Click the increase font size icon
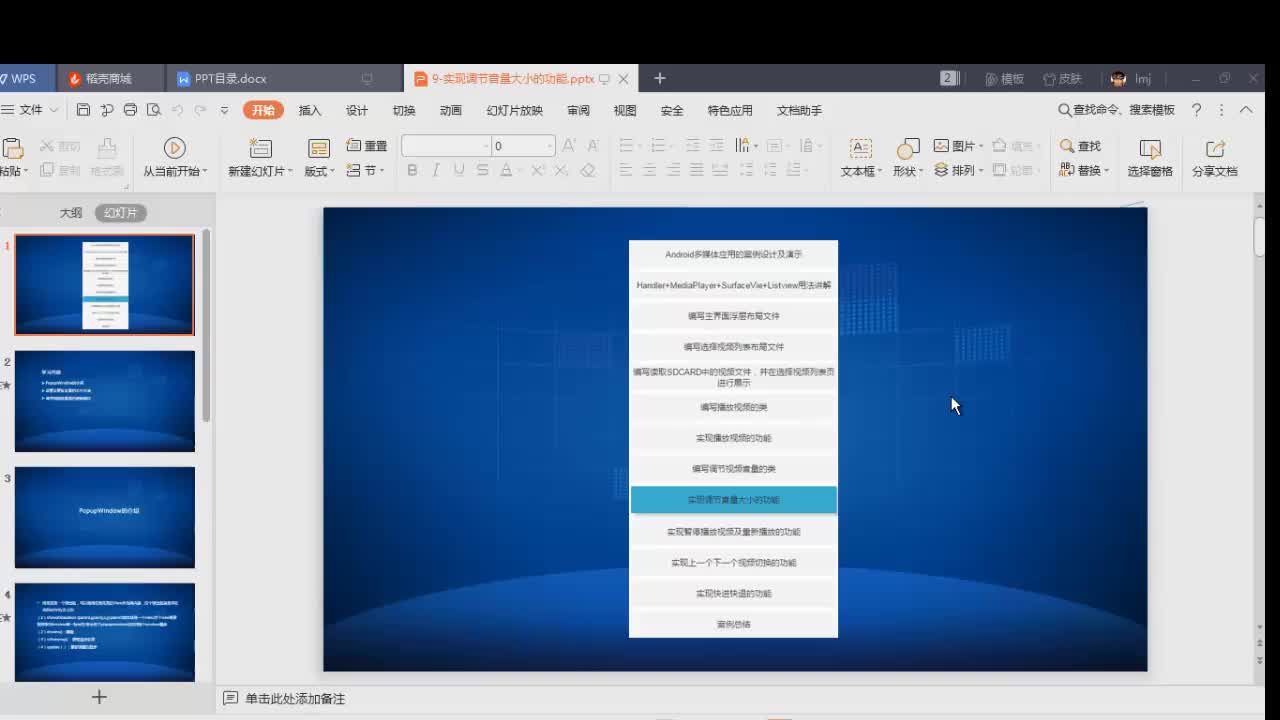The image size is (1280, 720). tap(569, 146)
